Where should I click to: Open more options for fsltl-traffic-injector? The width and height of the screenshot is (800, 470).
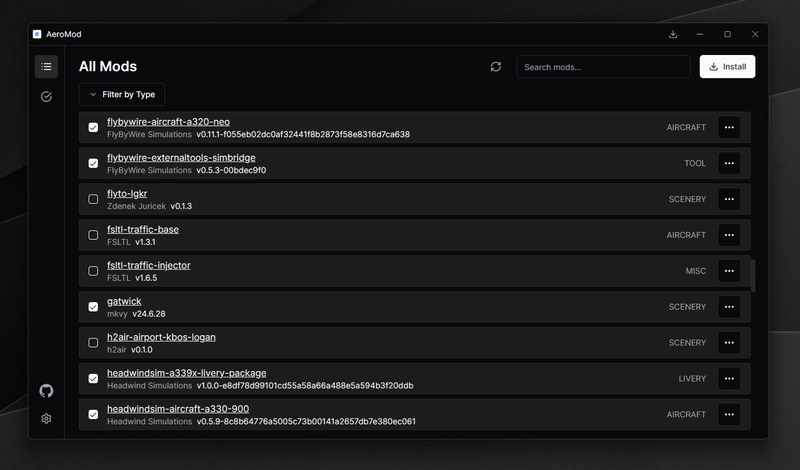729,271
